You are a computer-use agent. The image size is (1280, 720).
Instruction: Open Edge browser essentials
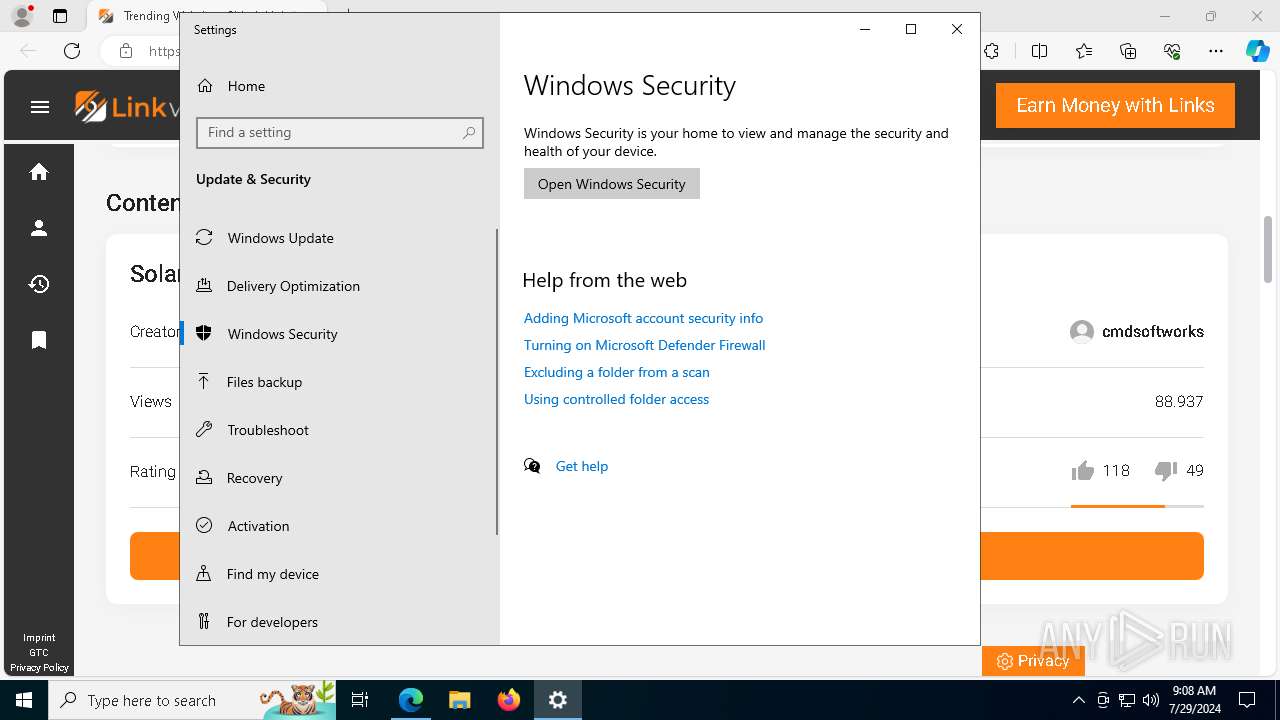coord(1172,51)
